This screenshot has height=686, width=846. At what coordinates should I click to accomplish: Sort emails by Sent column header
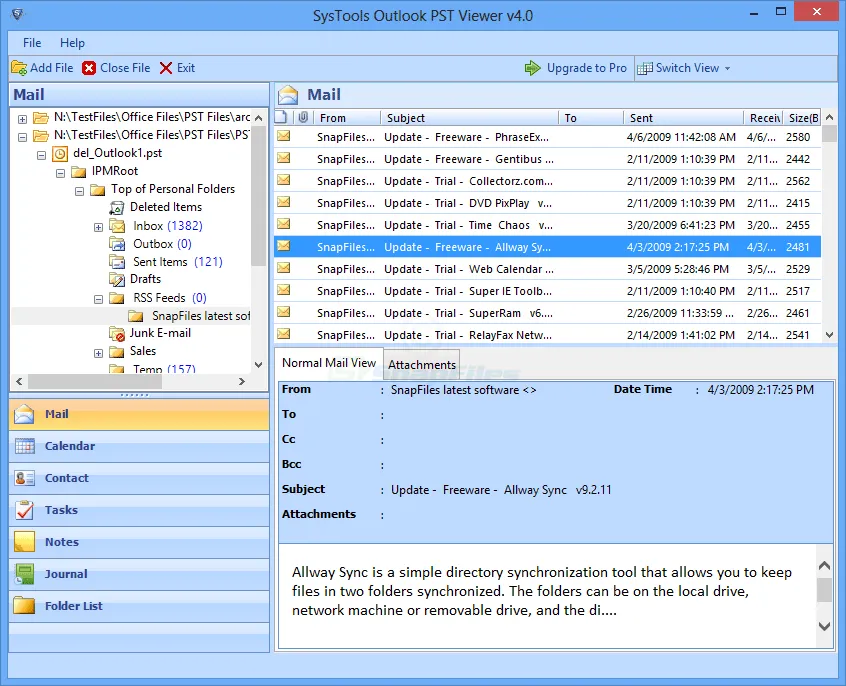[x=684, y=118]
